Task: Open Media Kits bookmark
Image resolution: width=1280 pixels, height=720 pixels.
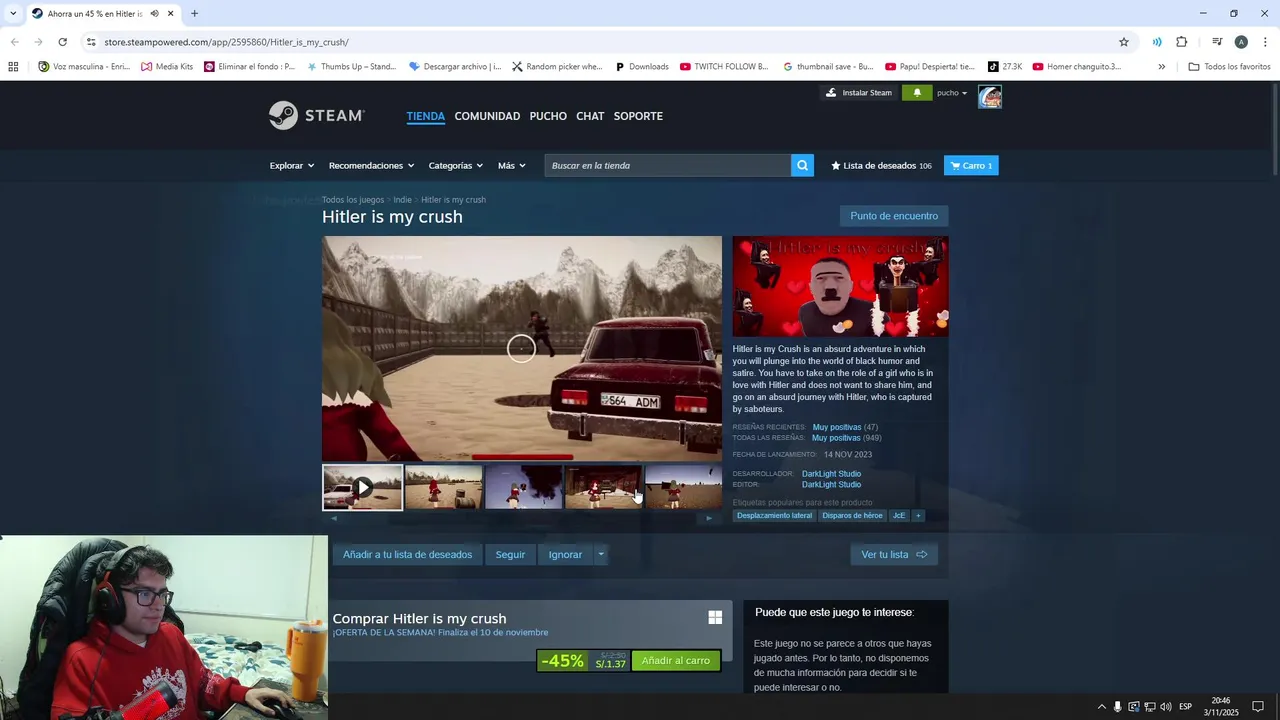Action: [167, 67]
